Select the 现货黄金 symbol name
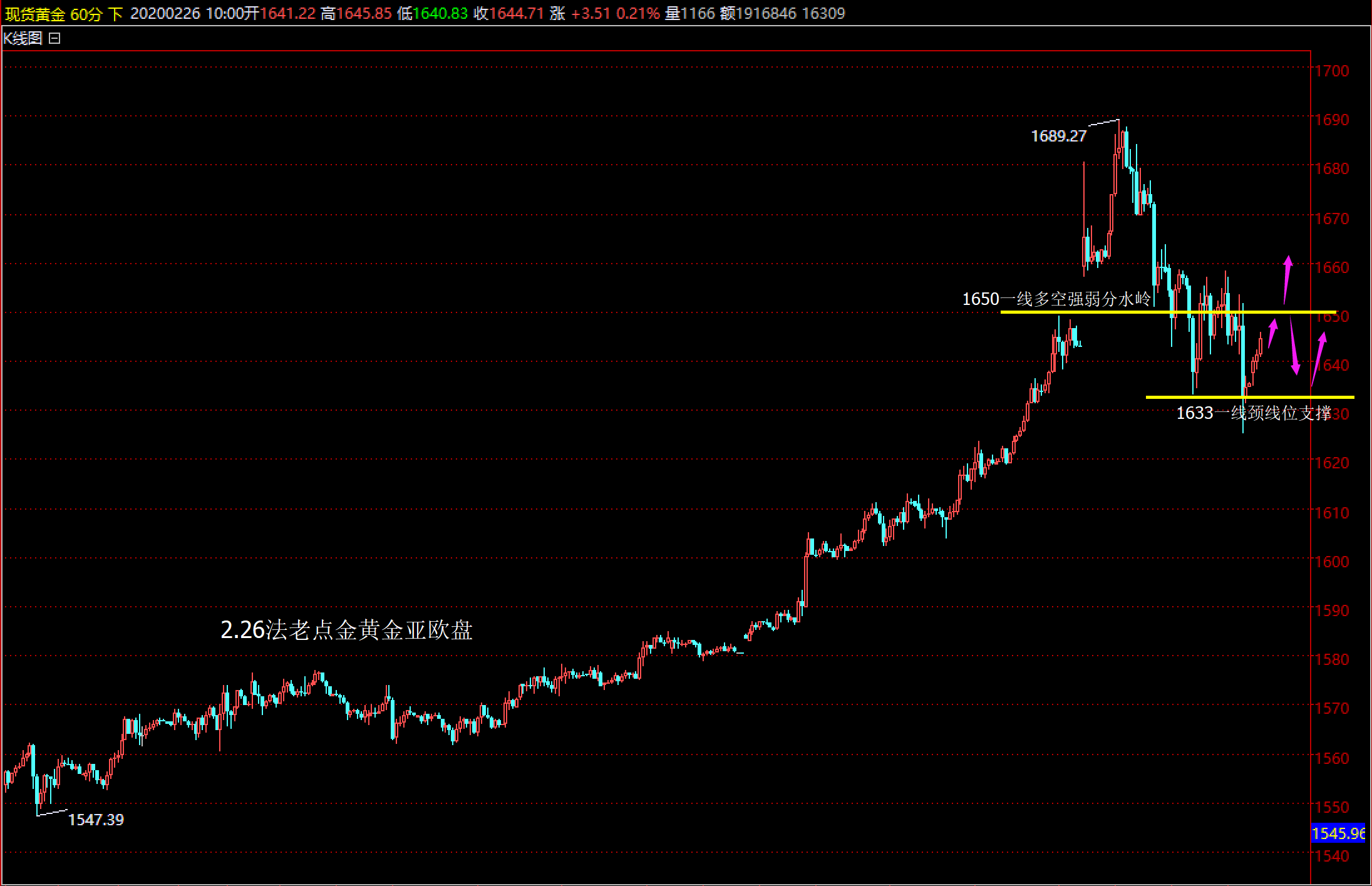 (35, 14)
